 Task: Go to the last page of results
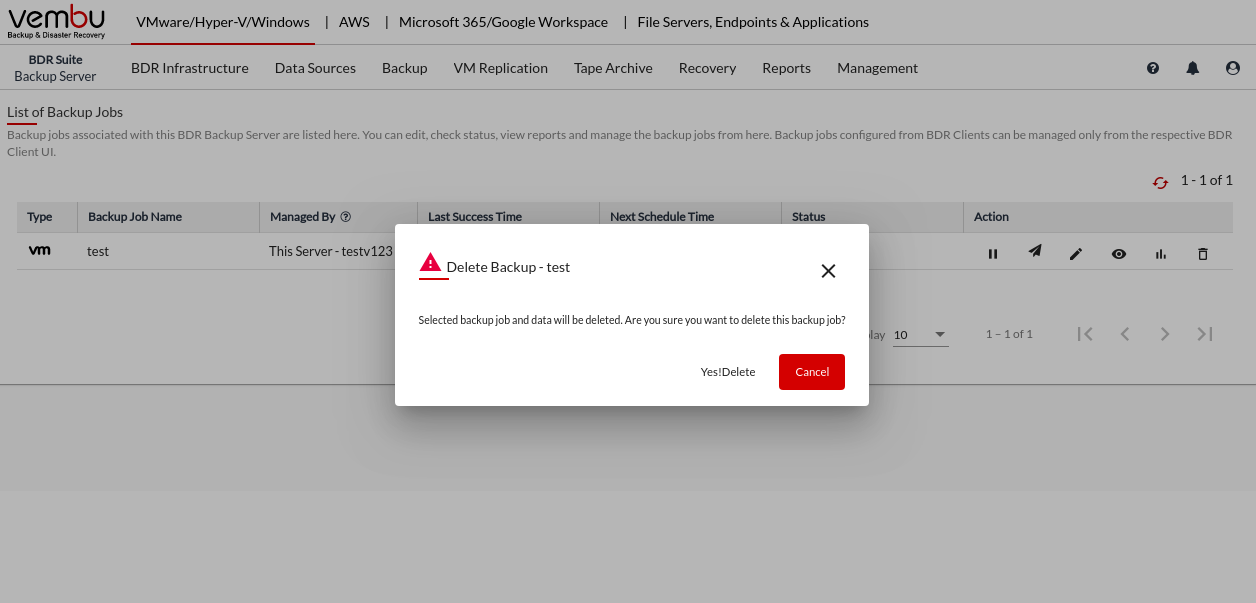(1205, 334)
